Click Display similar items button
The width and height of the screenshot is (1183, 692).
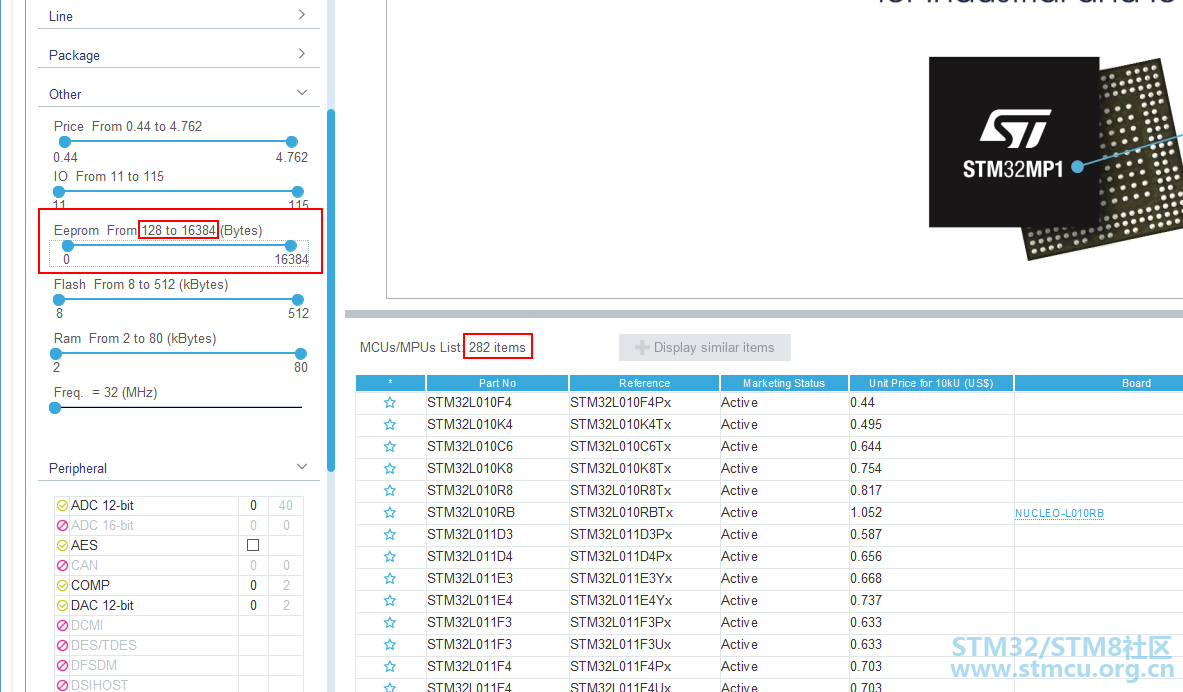[x=705, y=347]
